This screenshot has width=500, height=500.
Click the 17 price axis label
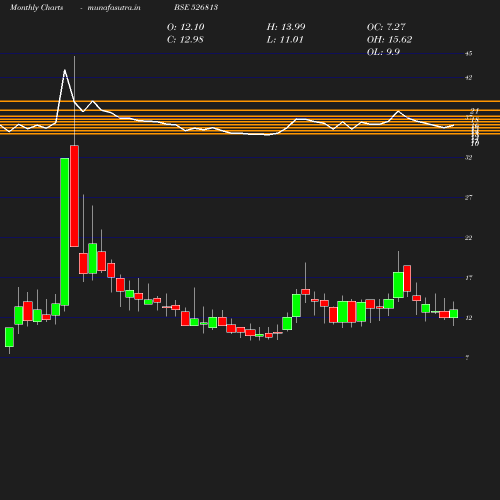coord(468,278)
